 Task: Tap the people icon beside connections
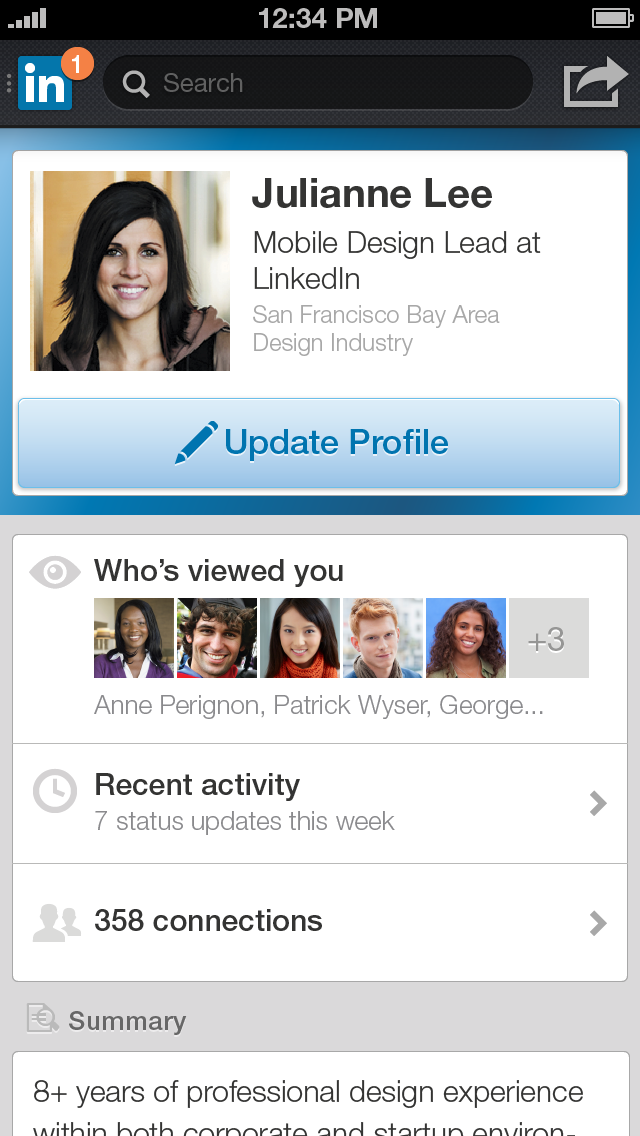[x=56, y=922]
